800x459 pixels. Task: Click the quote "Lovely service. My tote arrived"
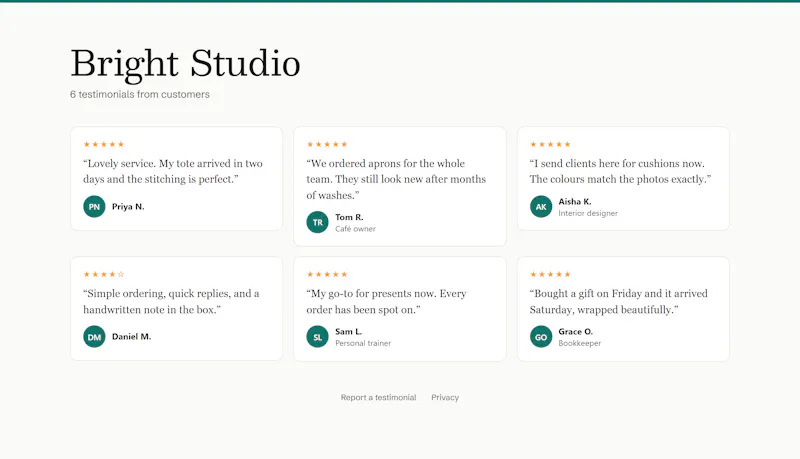click(x=173, y=171)
